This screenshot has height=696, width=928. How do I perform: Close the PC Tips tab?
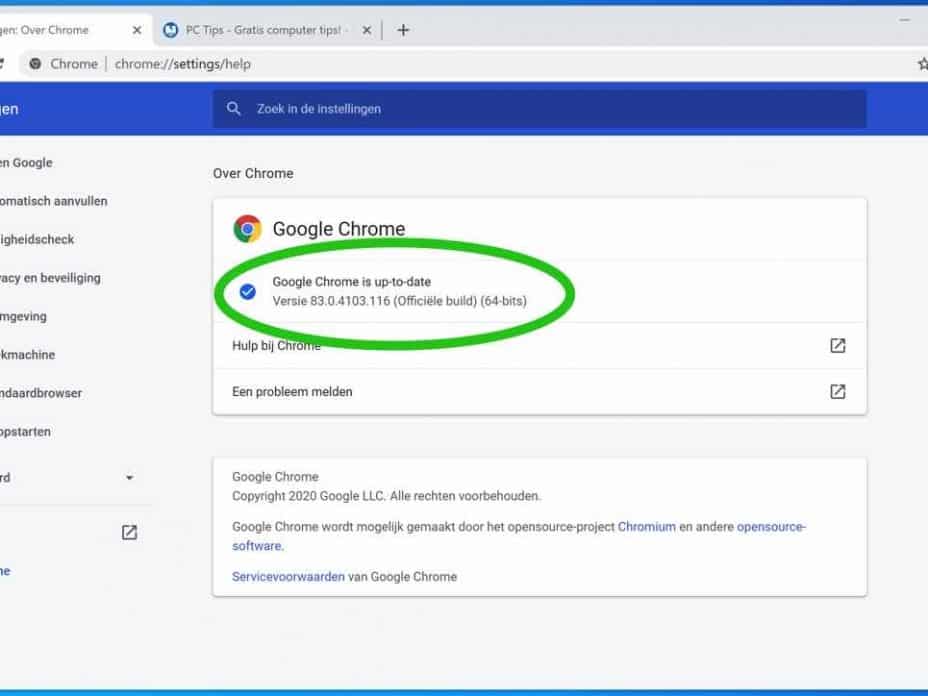(367, 30)
